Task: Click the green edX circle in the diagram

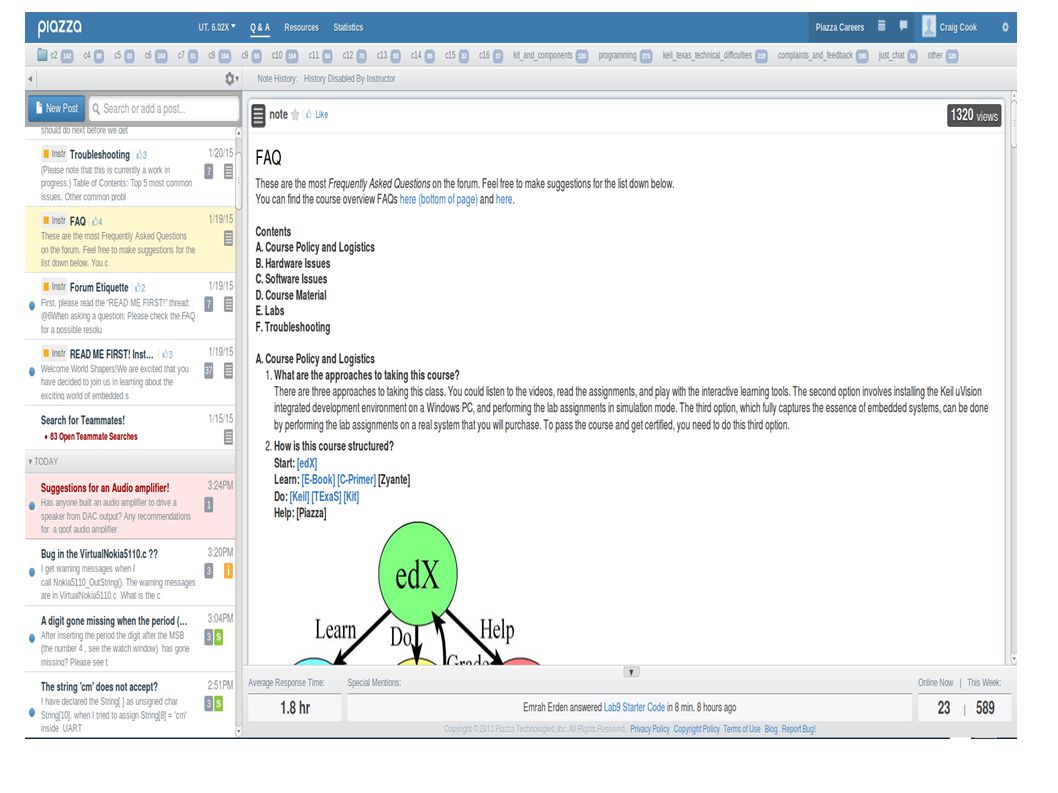Action: (x=418, y=574)
